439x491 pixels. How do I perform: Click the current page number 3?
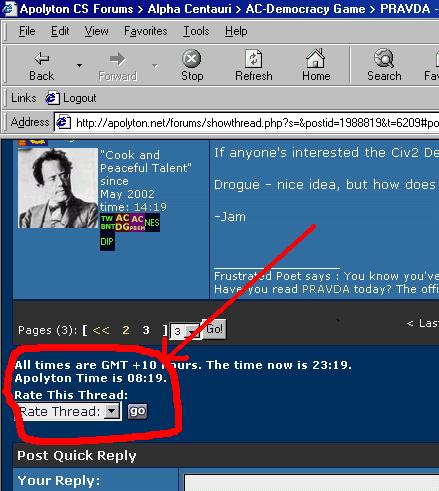point(146,330)
